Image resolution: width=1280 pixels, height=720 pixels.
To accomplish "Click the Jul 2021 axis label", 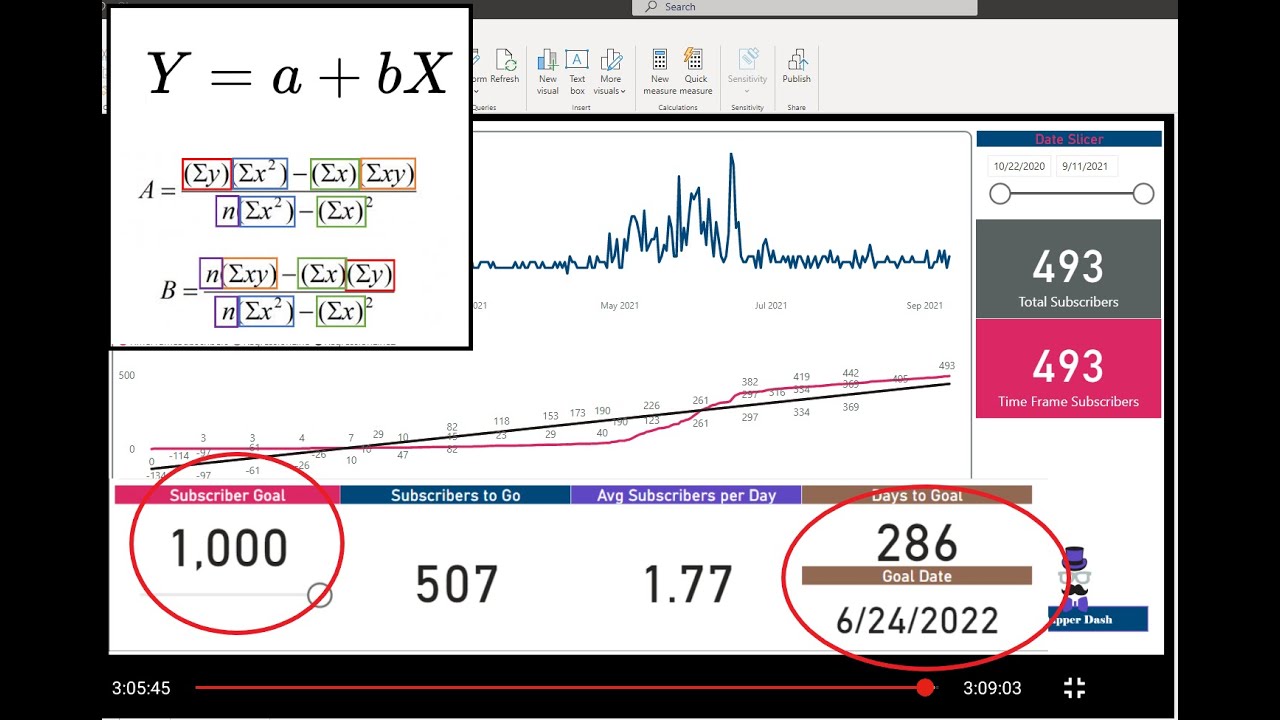I will 770,305.
